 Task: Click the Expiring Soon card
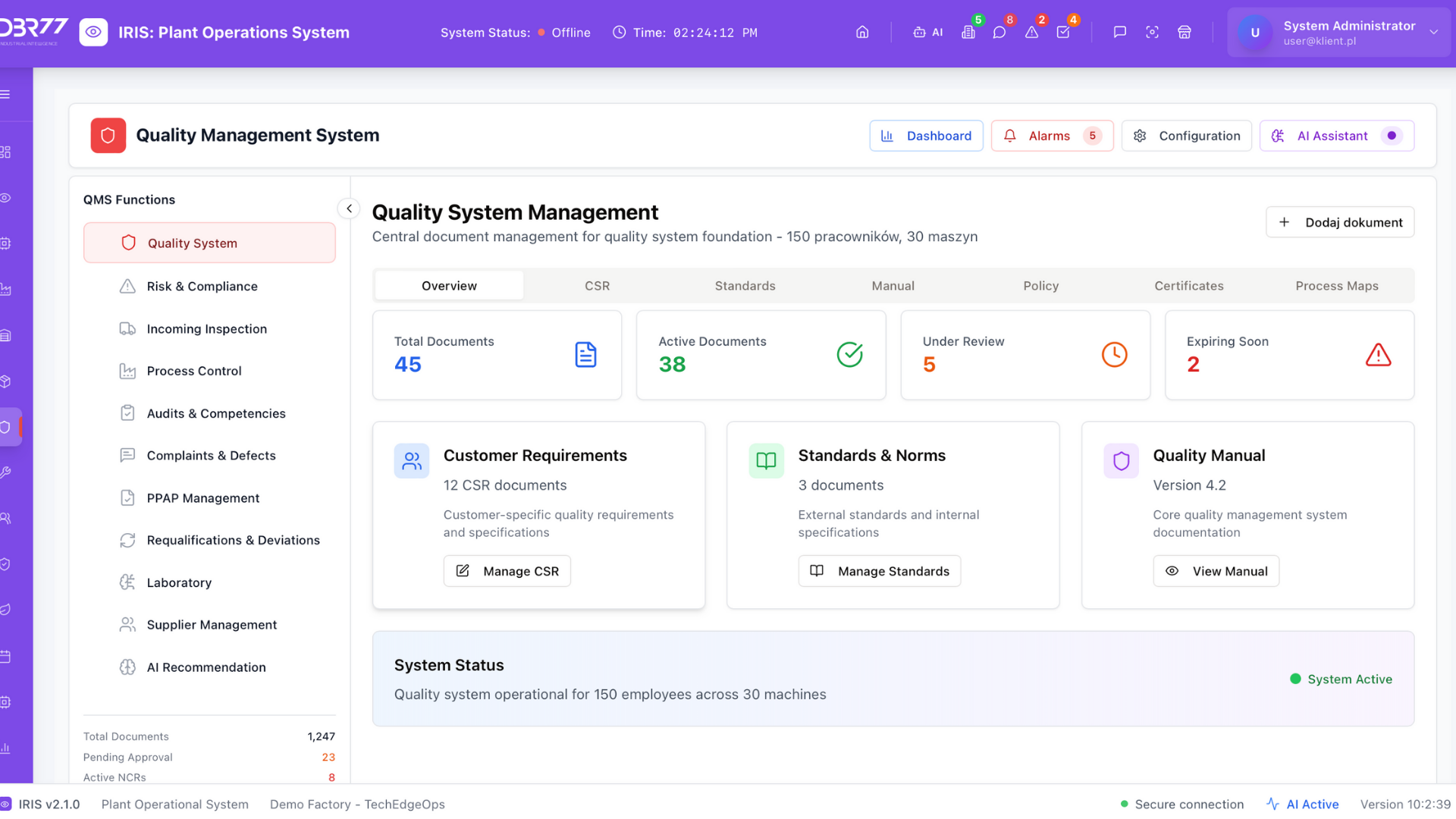coord(1288,354)
